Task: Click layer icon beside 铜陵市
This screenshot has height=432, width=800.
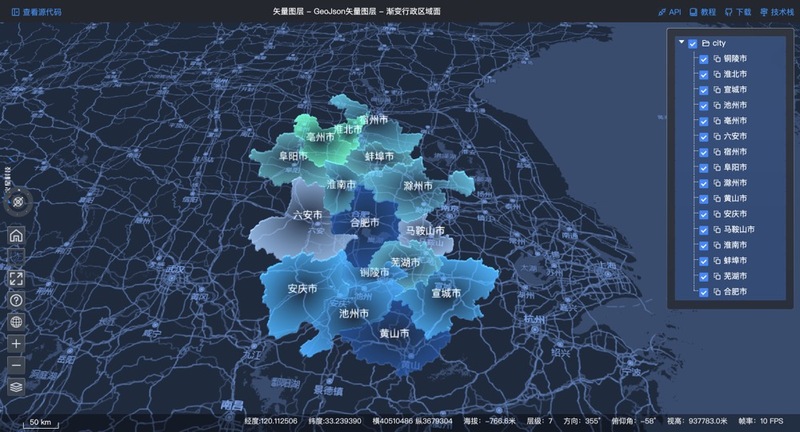Action: pyautogui.click(x=717, y=59)
